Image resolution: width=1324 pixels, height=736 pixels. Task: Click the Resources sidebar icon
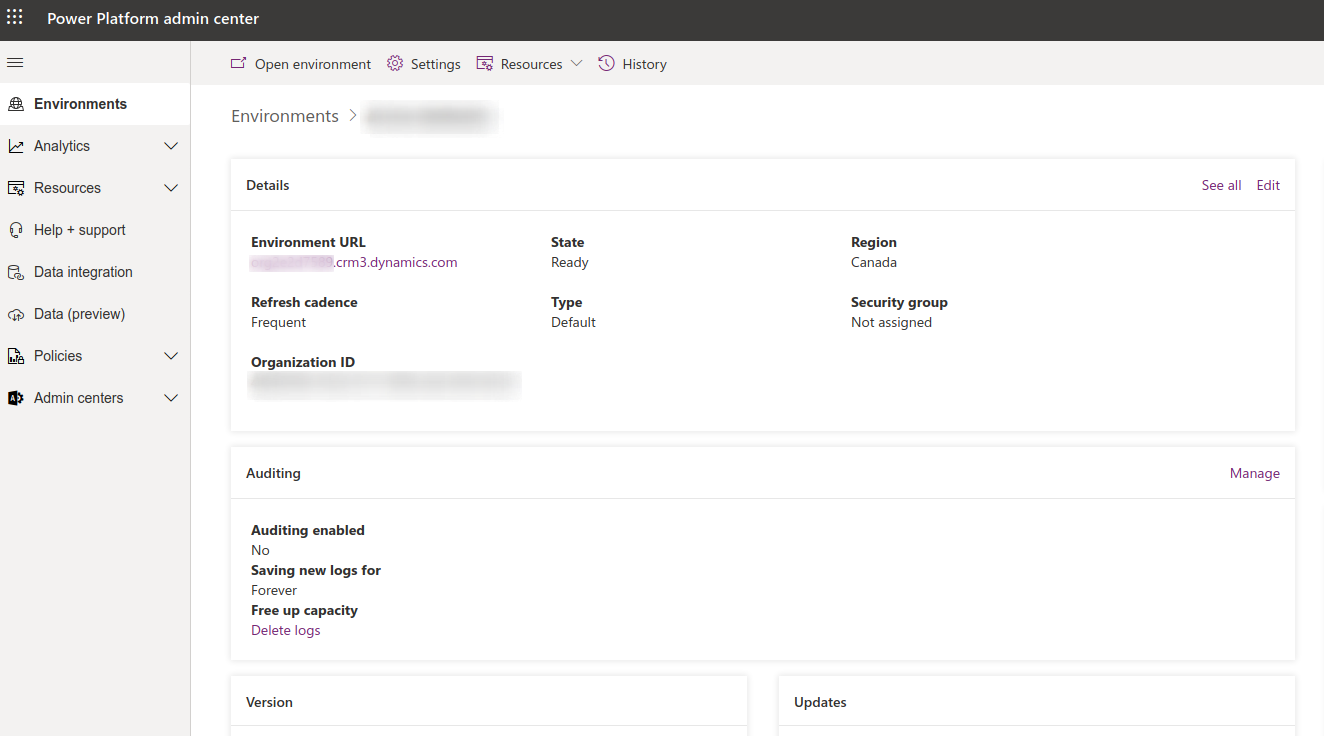[x=16, y=188]
